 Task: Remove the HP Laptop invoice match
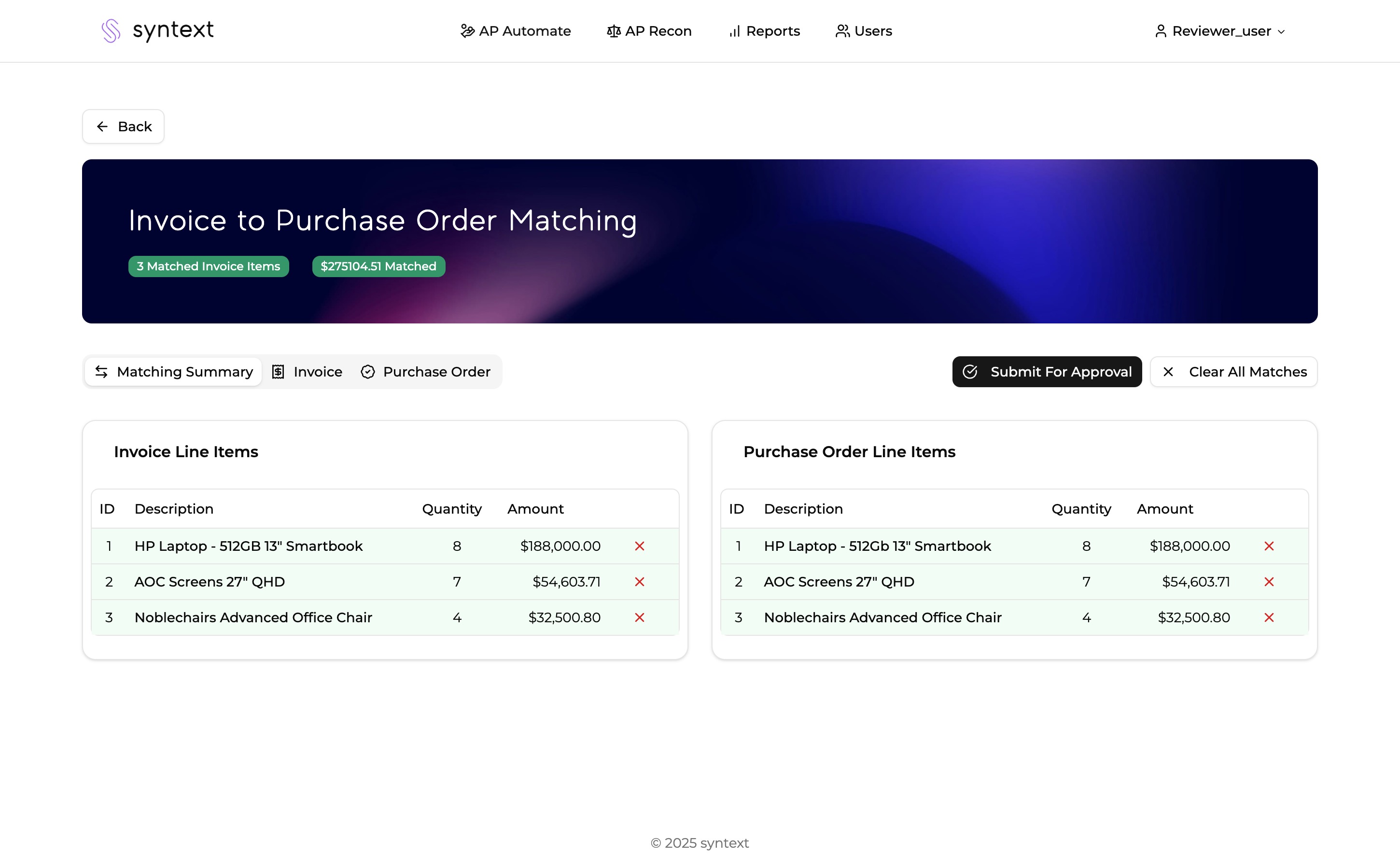pyautogui.click(x=640, y=546)
